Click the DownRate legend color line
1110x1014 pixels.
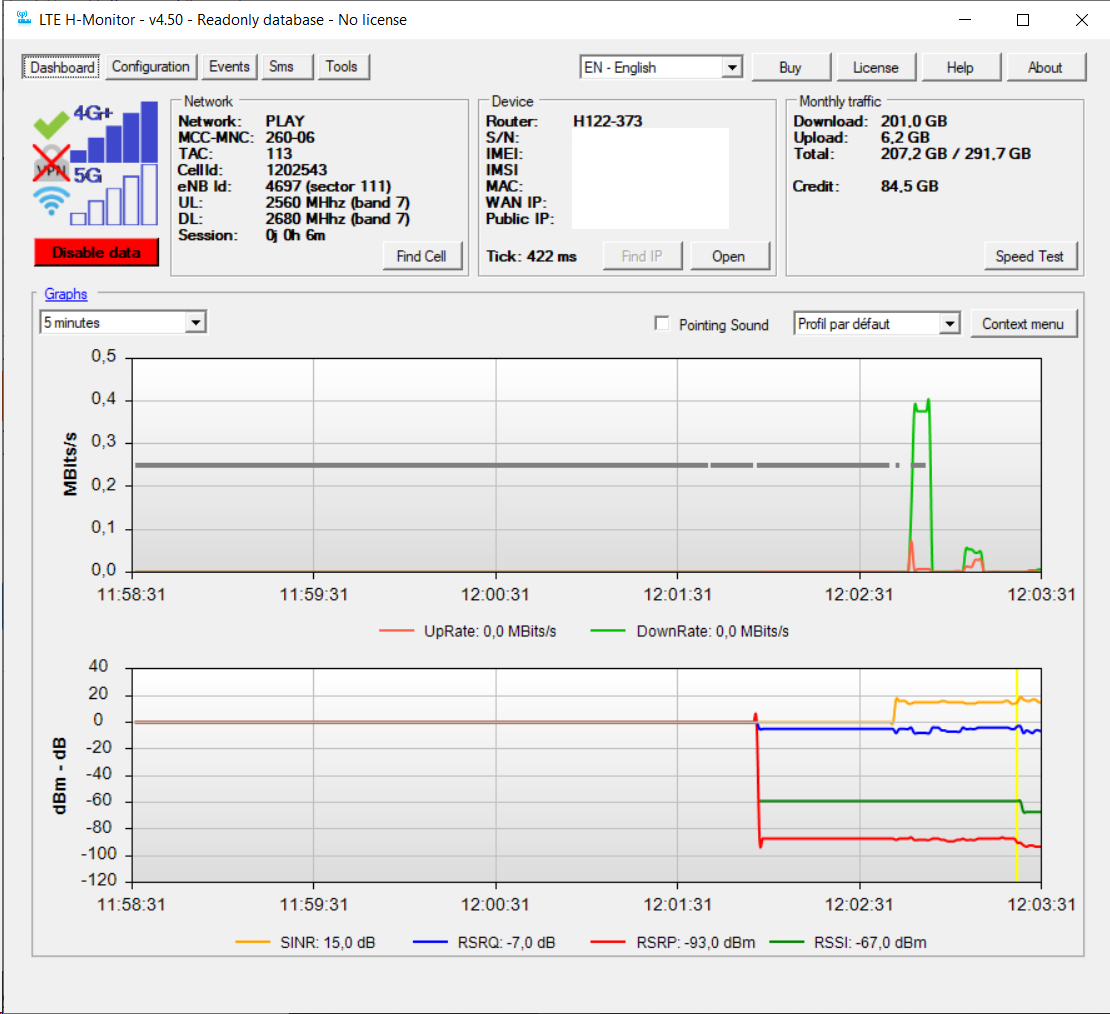coord(608,630)
